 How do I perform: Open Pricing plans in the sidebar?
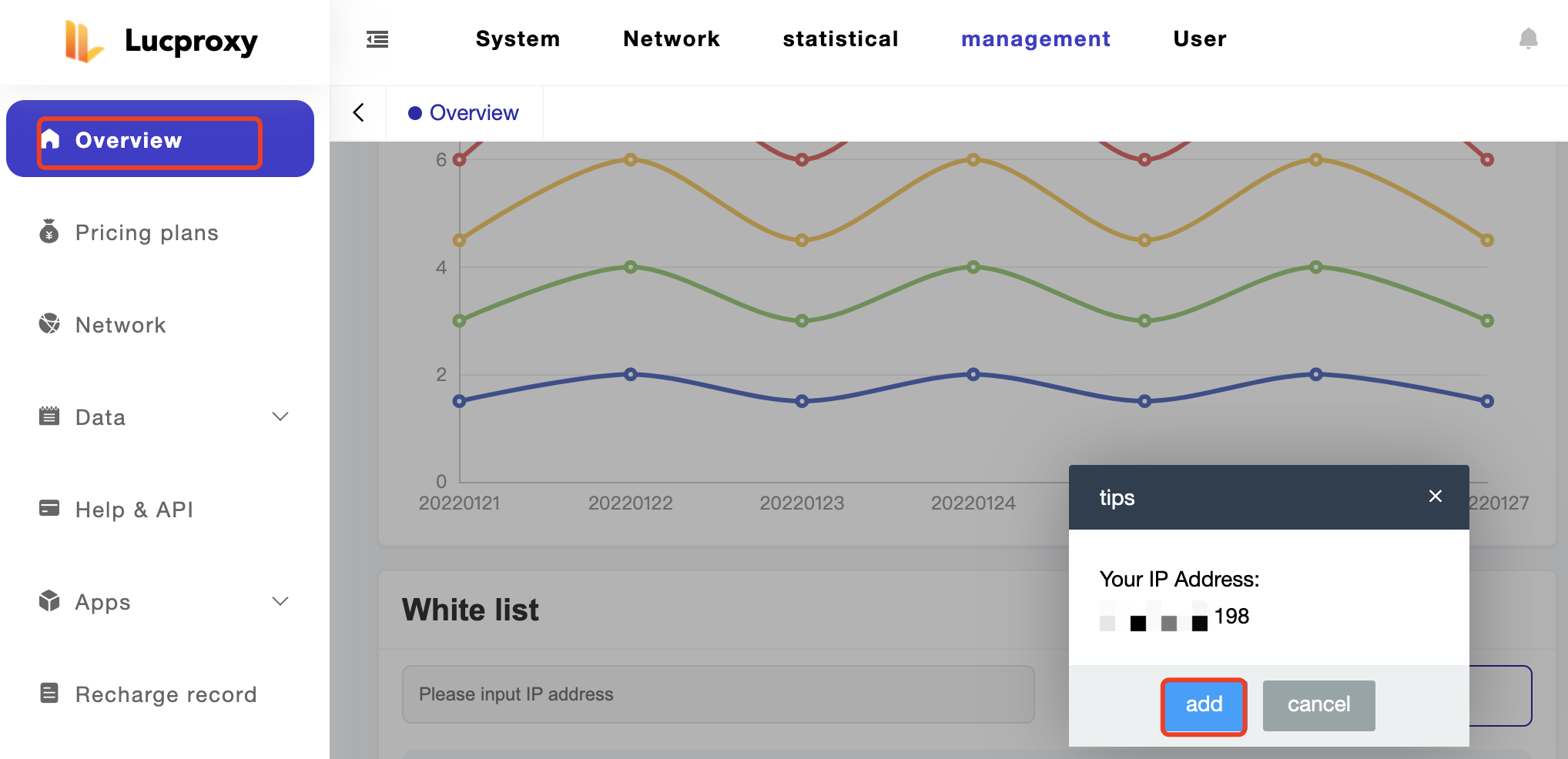pos(160,232)
